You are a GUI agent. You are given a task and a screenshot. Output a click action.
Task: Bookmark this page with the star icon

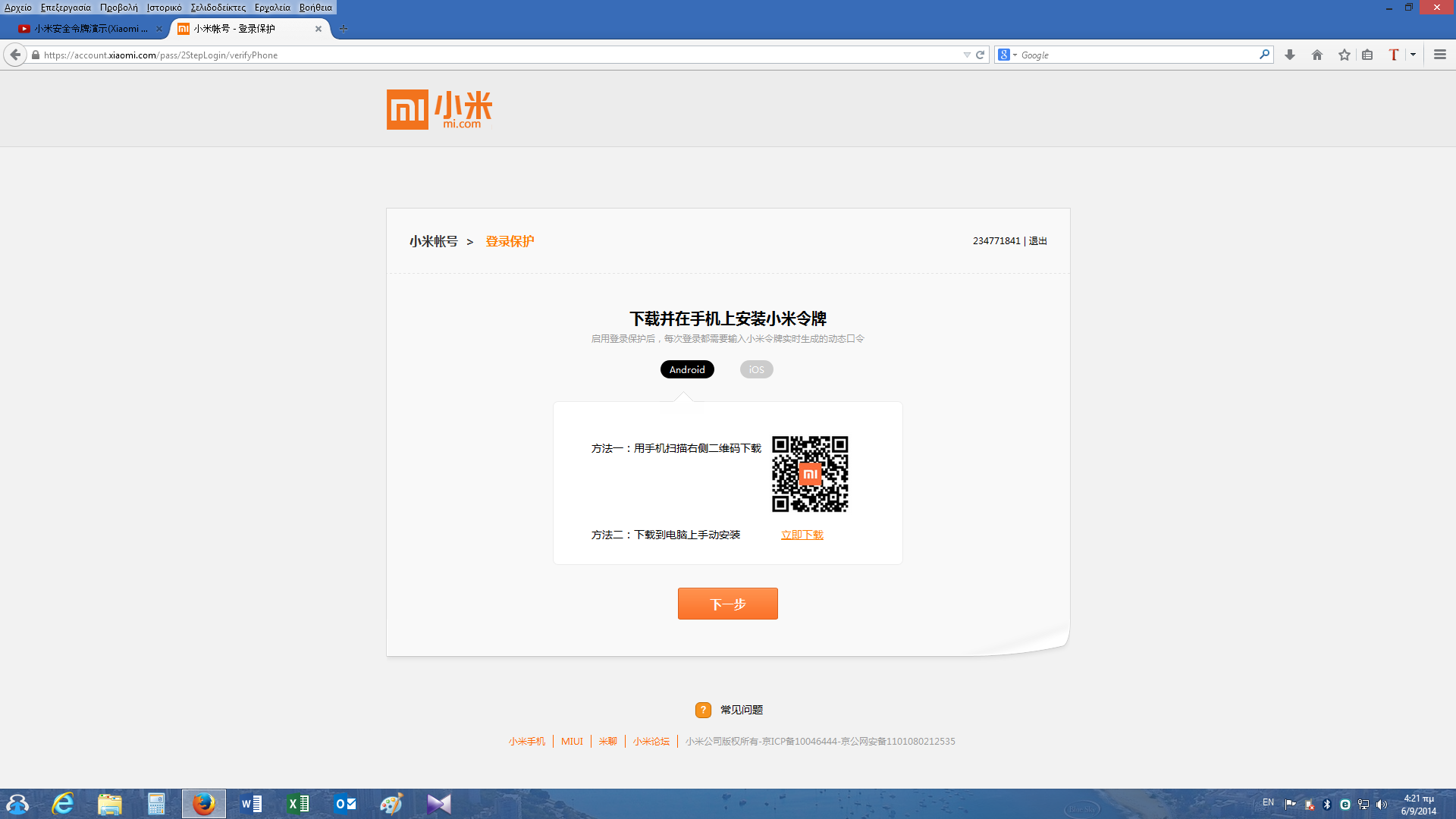1345,55
